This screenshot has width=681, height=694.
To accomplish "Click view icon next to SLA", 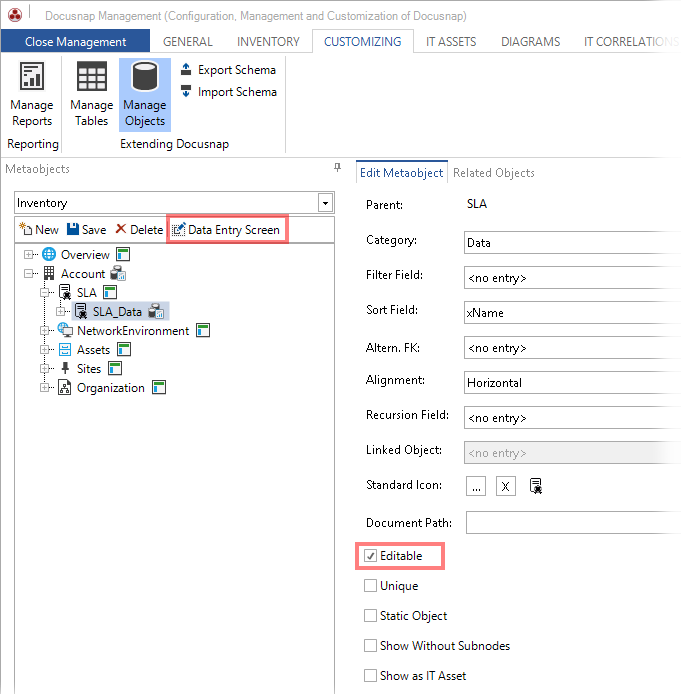I will tap(110, 292).
